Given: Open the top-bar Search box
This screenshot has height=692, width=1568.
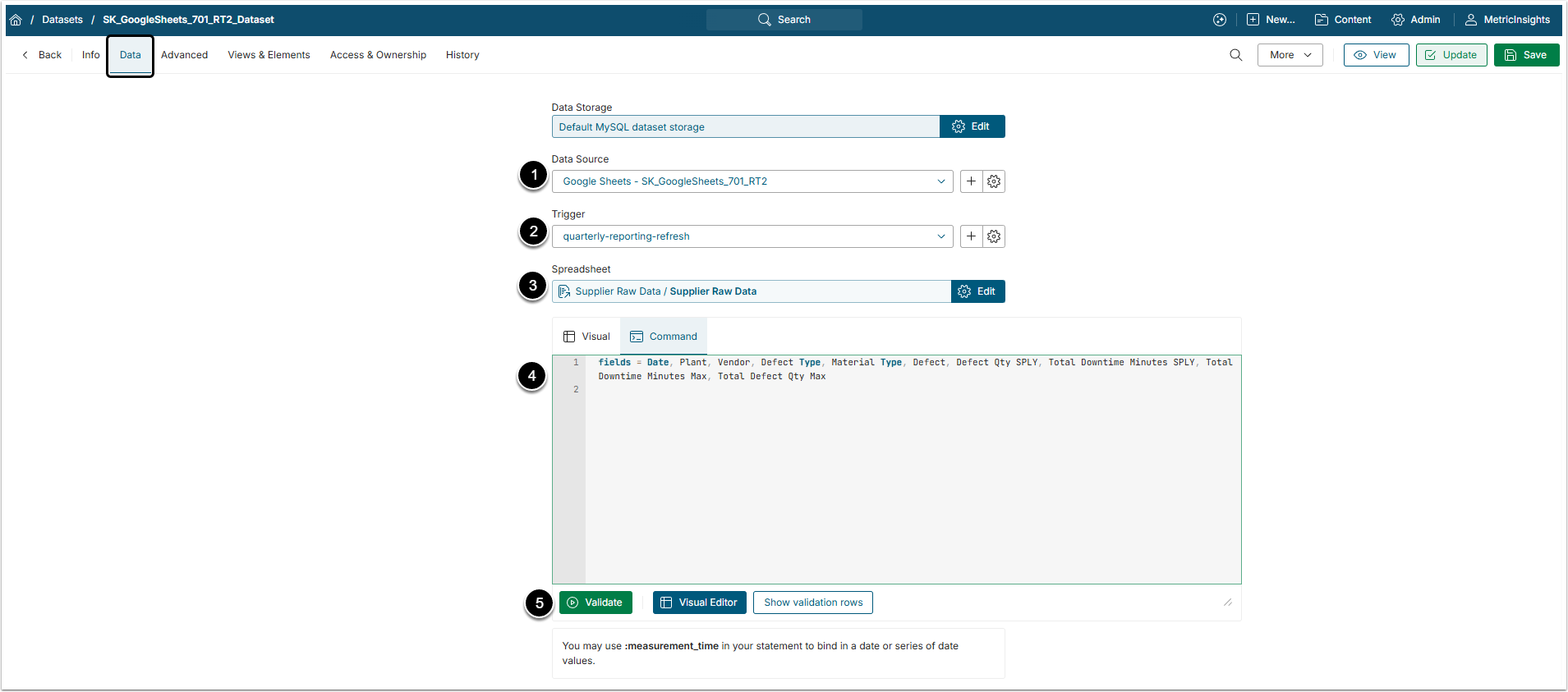Looking at the screenshot, I should pos(784,20).
